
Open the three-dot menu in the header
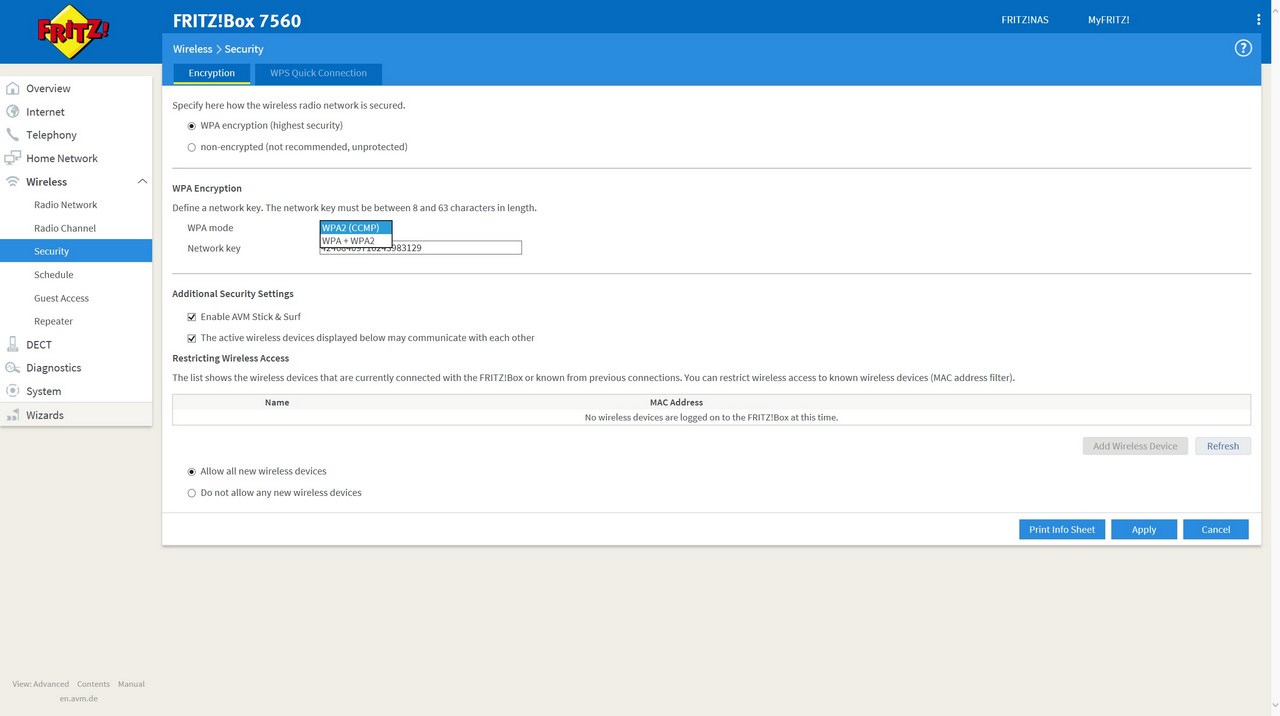tap(1258, 20)
